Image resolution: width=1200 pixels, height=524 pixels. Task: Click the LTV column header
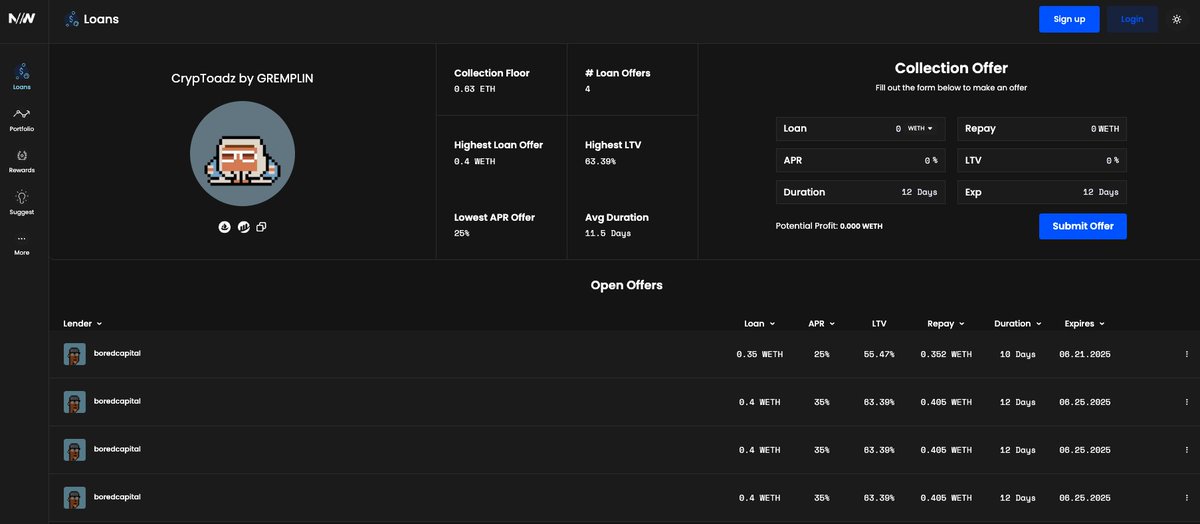879,324
